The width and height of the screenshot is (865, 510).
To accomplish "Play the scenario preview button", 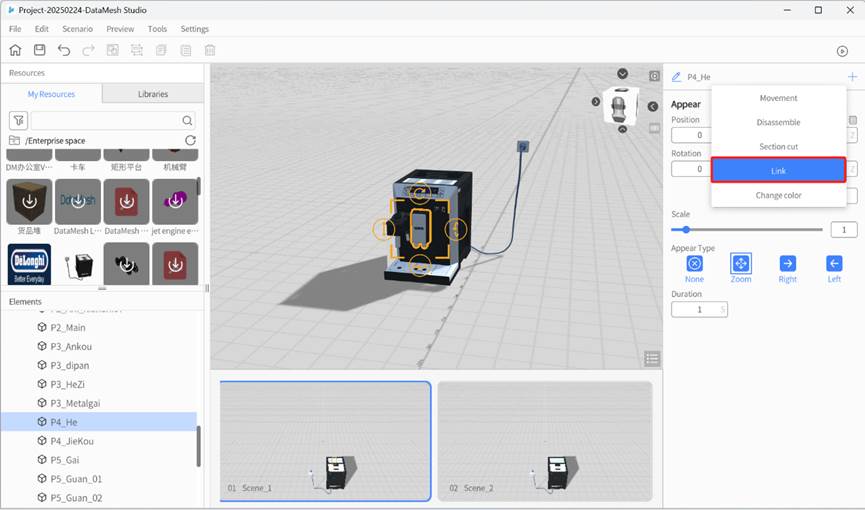I will click(x=842, y=51).
